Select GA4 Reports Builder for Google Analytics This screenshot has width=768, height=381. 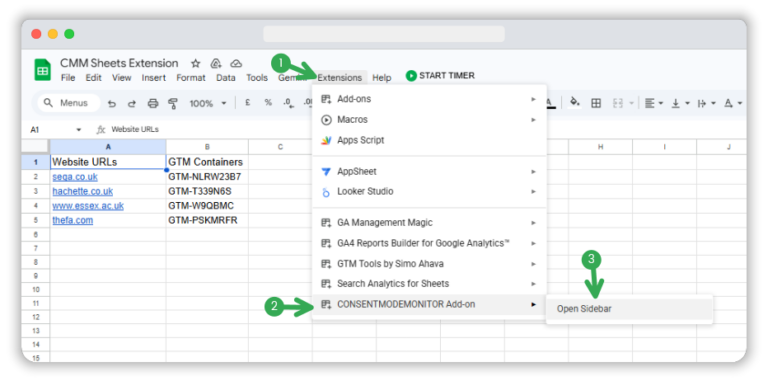[x=429, y=243]
